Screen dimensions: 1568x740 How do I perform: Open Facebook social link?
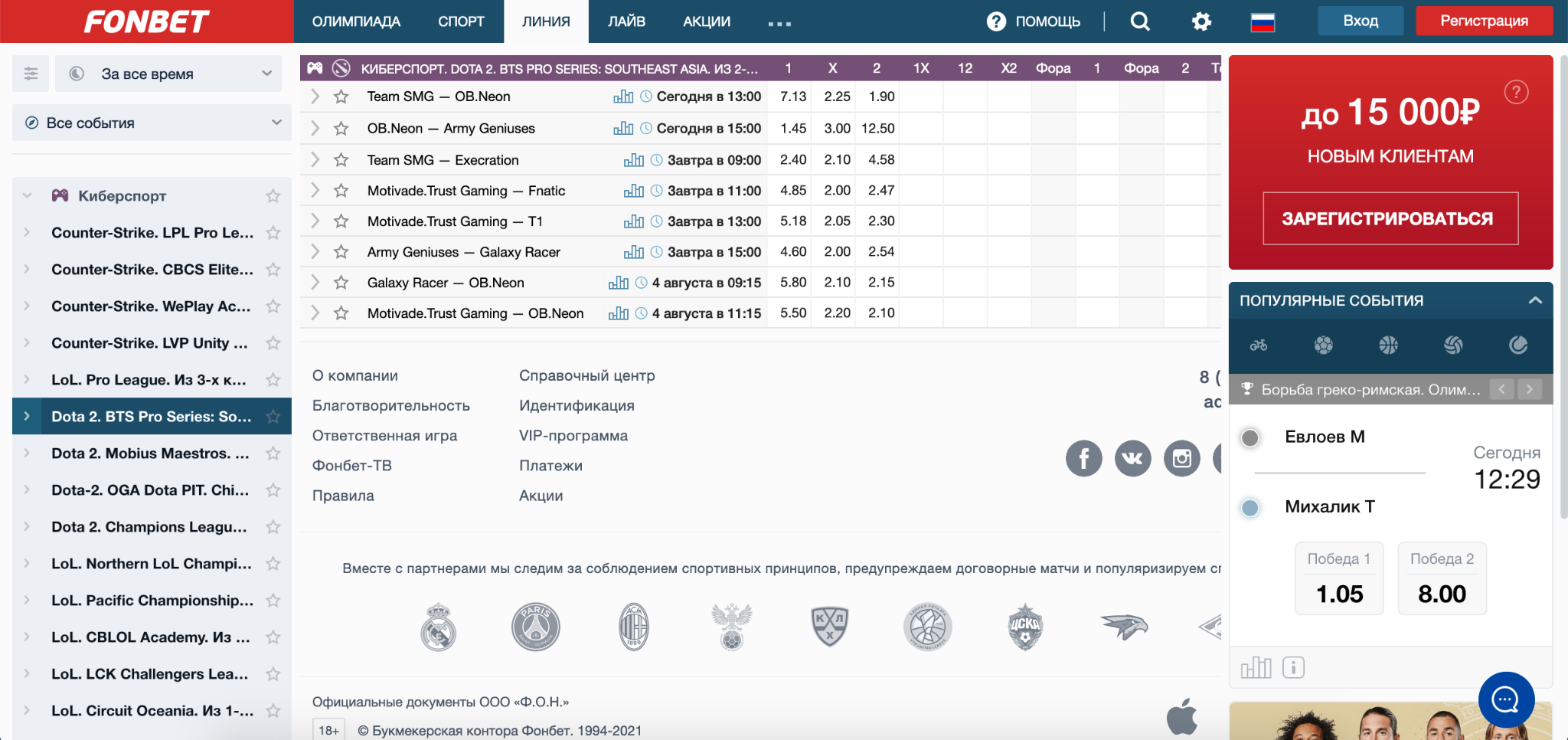click(x=1084, y=458)
